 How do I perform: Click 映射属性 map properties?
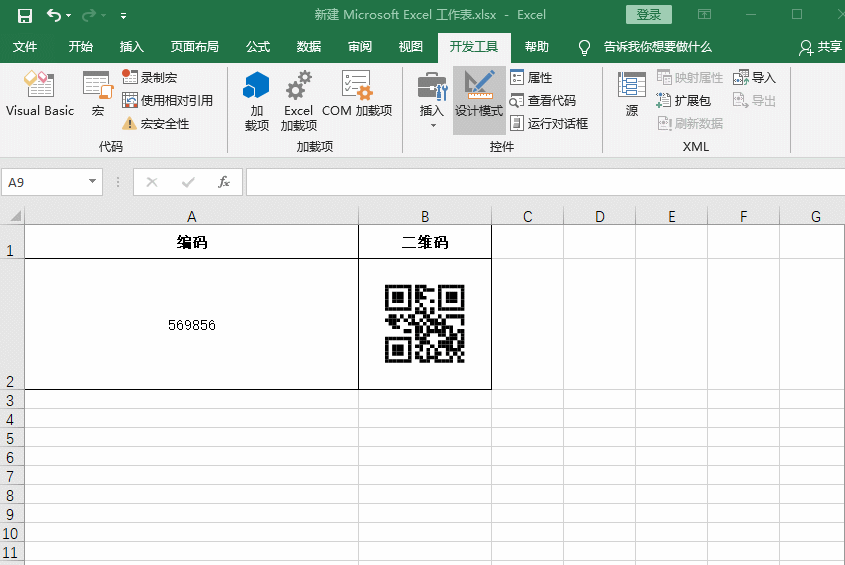(x=690, y=77)
